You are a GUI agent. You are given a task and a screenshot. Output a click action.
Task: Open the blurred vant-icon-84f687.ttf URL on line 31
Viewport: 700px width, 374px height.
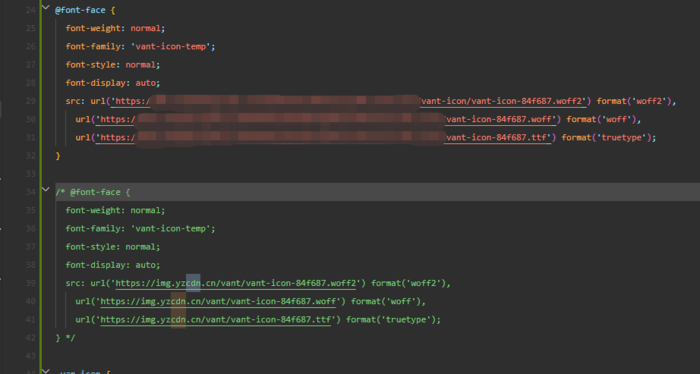325,138
